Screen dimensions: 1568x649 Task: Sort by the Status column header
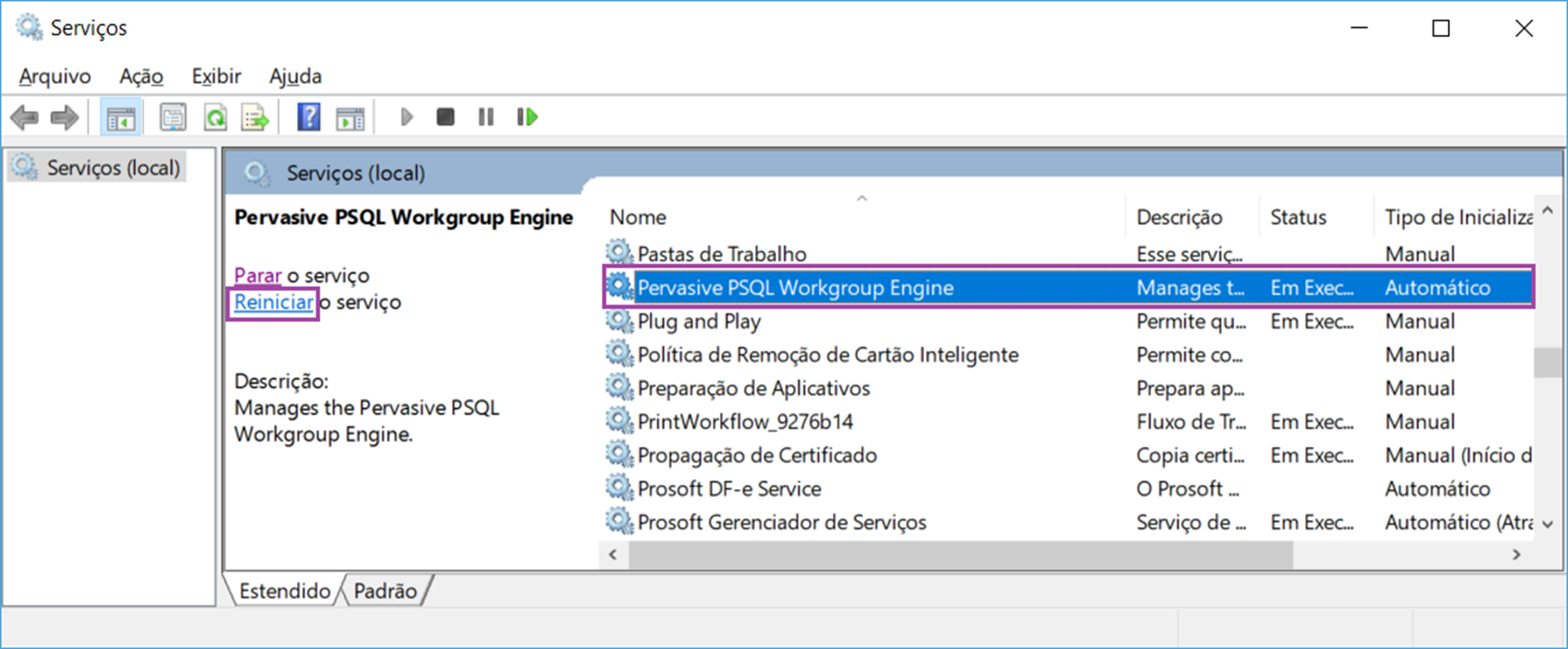(x=1314, y=217)
